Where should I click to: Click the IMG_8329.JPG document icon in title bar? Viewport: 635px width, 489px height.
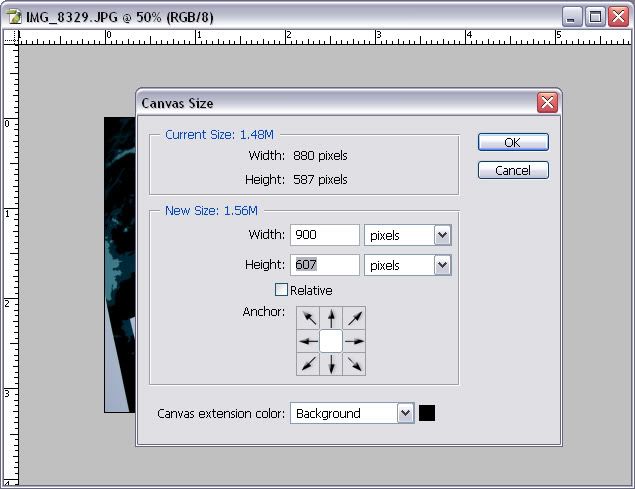tap(14, 17)
